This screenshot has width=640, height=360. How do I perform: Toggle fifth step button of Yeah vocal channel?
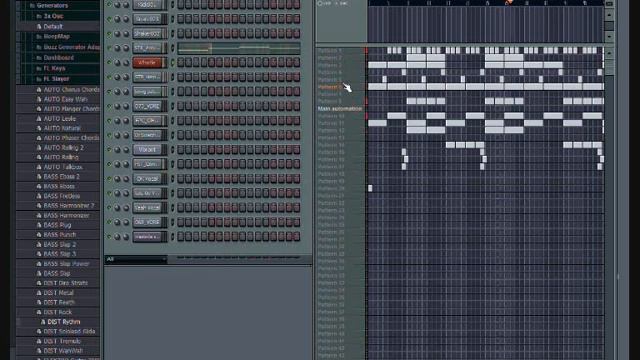click(x=211, y=208)
